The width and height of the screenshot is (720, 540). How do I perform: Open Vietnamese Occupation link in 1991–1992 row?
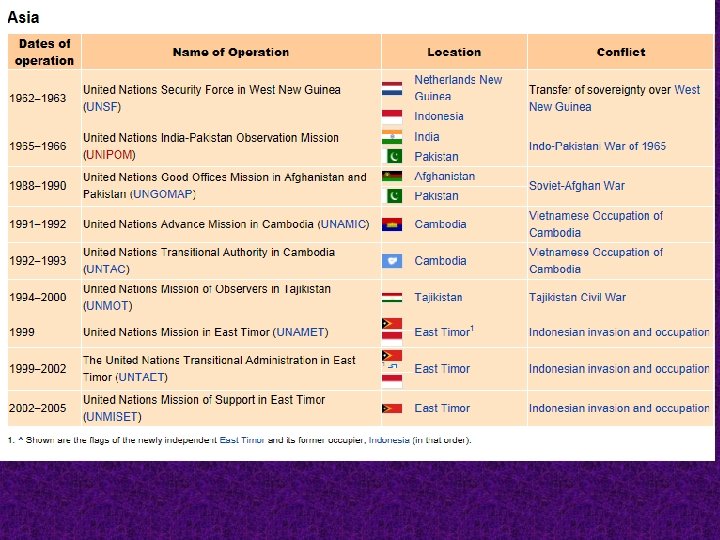click(596, 225)
